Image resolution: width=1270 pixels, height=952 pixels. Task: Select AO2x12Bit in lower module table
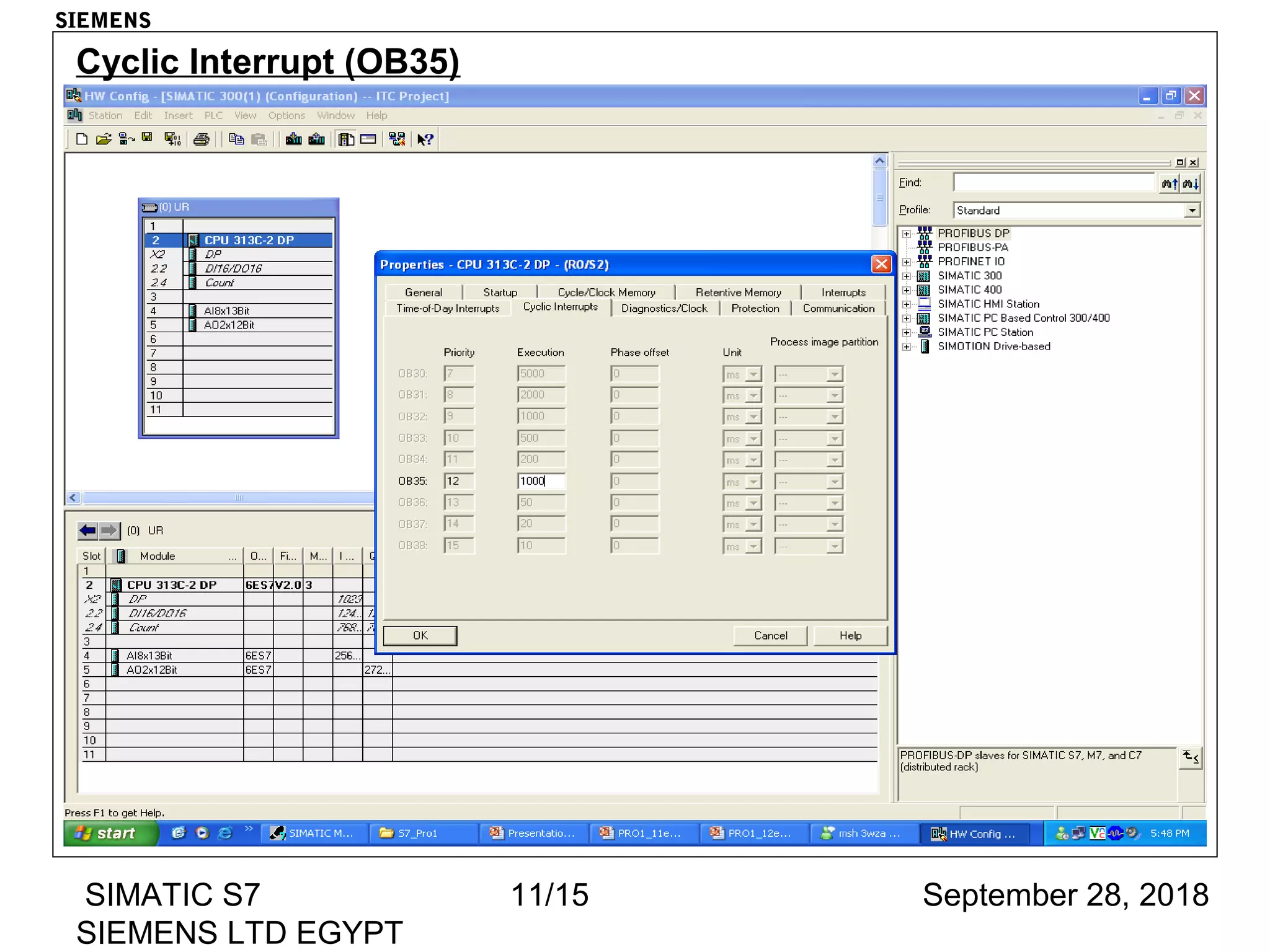(152, 670)
